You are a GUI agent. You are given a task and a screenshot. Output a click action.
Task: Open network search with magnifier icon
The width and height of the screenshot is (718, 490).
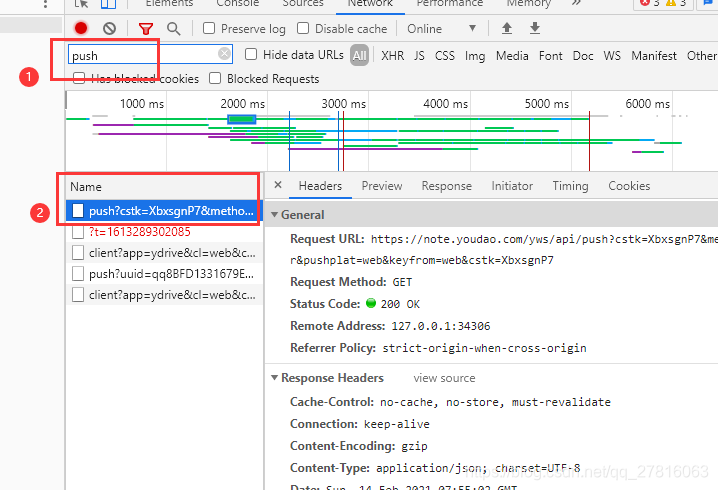tap(174, 28)
